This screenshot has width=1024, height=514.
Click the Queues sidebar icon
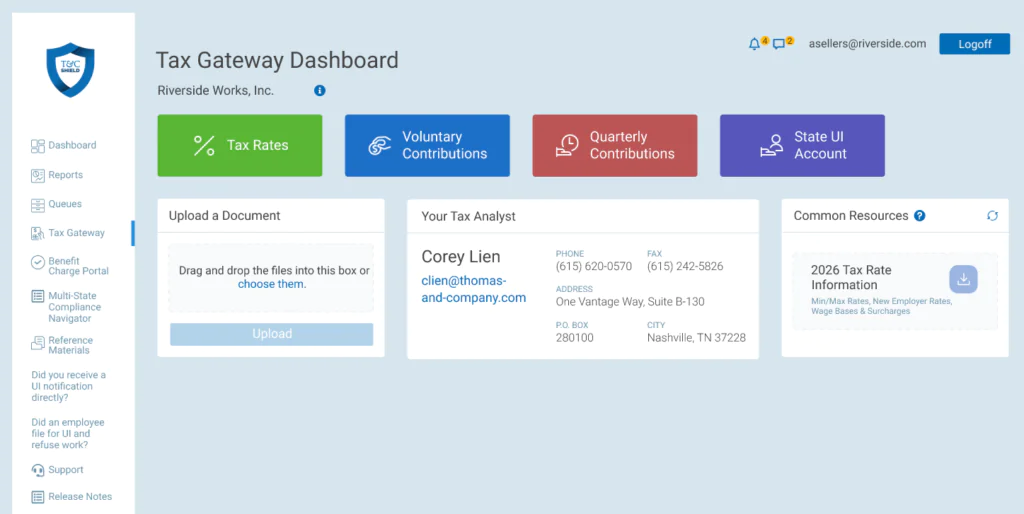click(x=38, y=204)
